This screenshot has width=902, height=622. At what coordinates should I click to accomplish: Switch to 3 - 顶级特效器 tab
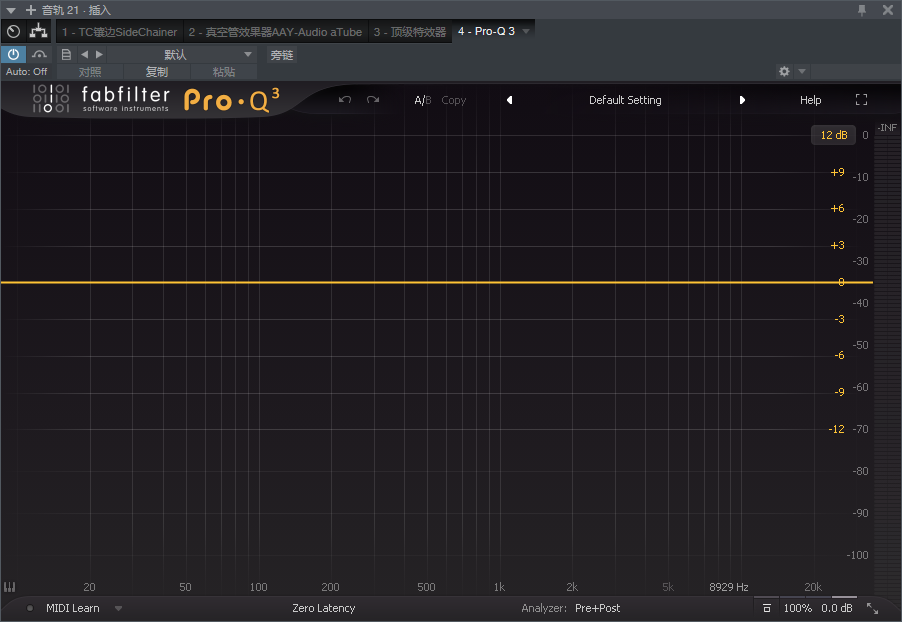410,32
